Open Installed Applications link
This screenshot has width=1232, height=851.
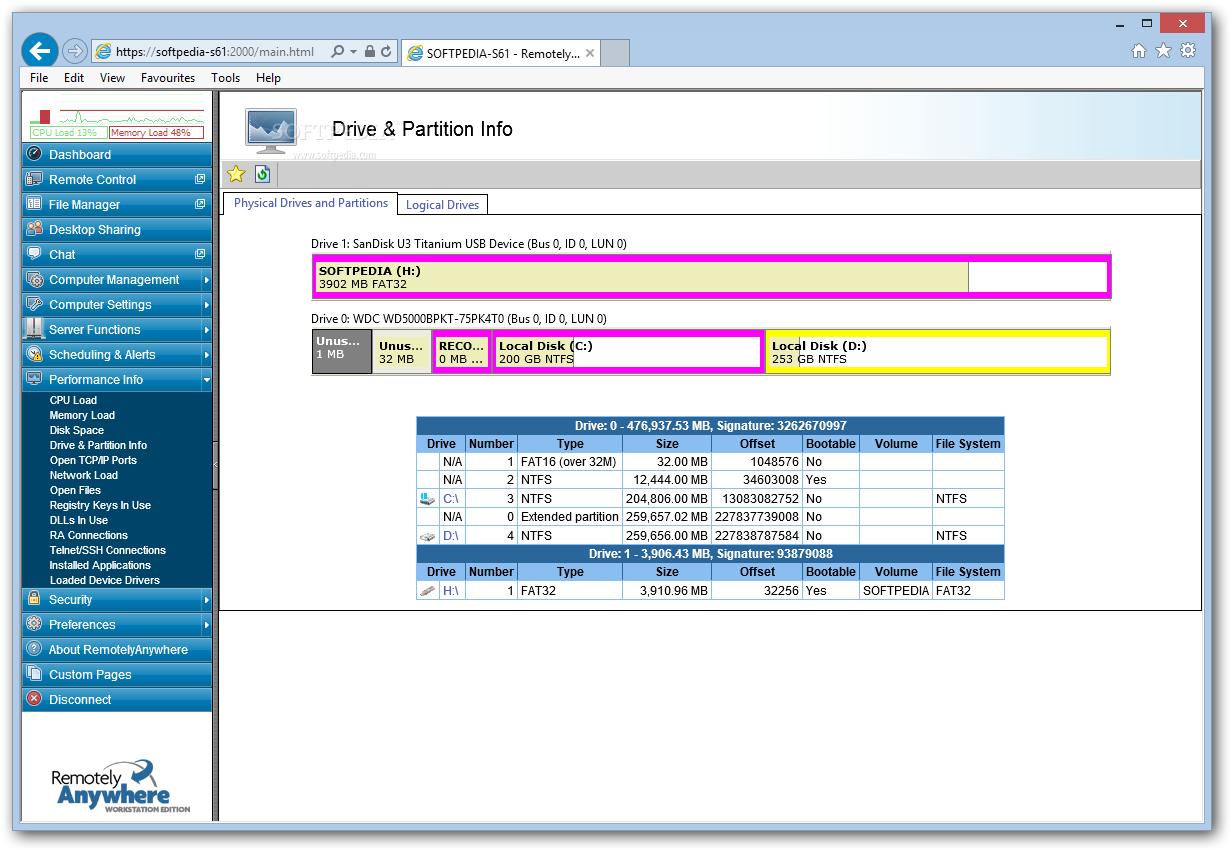[100, 565]
